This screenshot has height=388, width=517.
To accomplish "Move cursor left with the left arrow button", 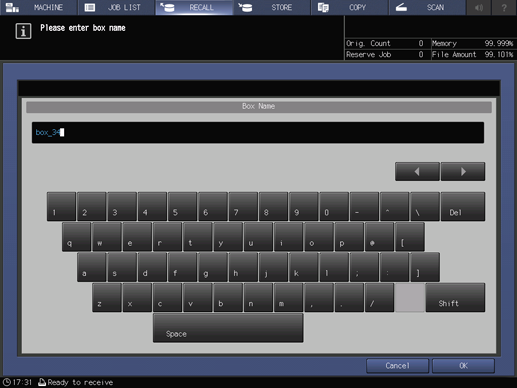I will tap(417, 172).
